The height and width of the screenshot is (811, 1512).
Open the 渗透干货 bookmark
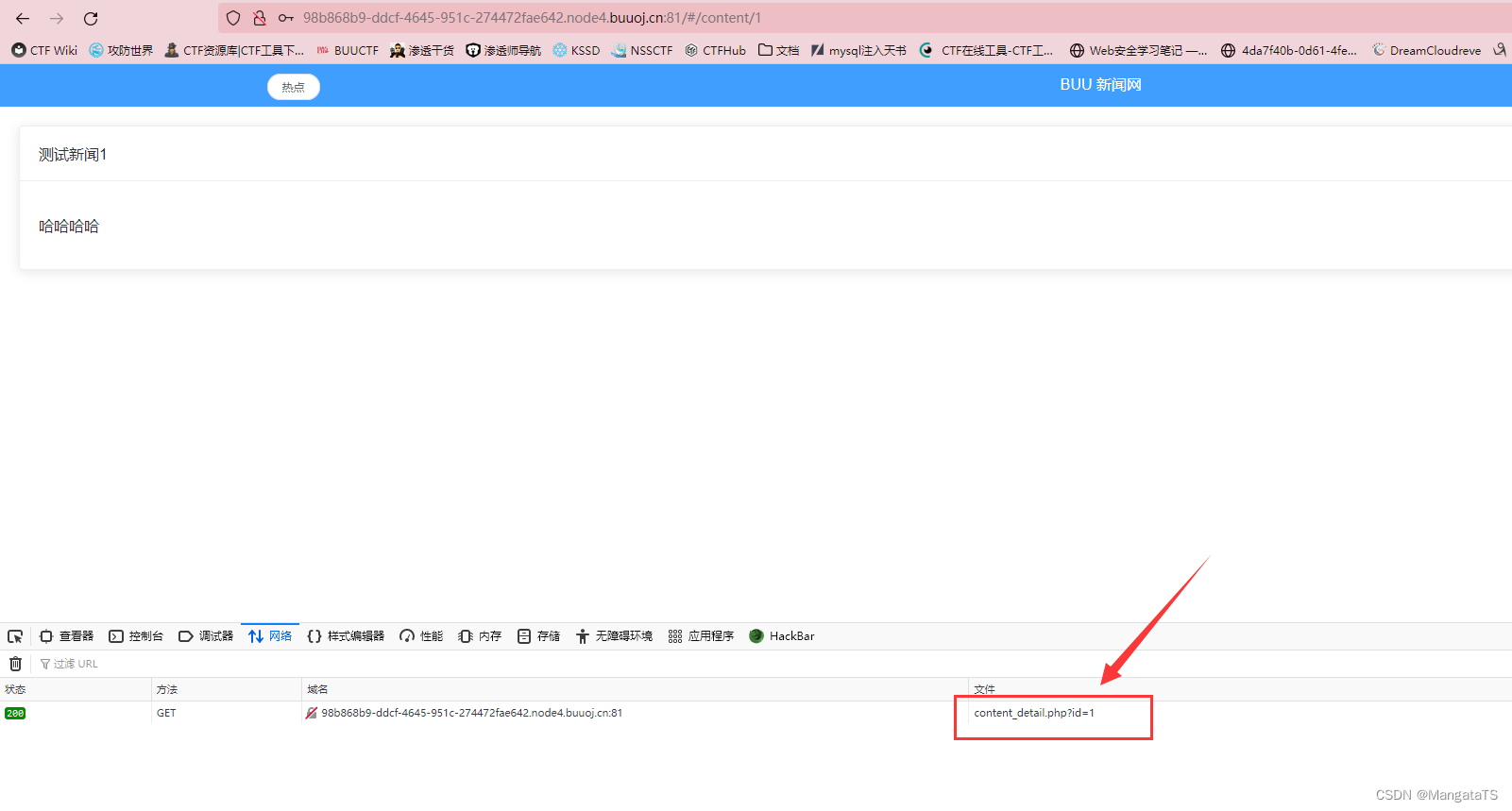[x=422, y=50]
